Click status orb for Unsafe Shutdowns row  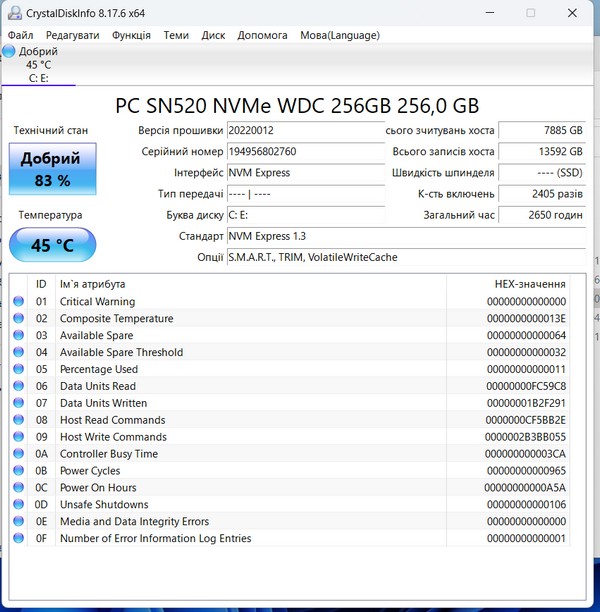point(19,505)
